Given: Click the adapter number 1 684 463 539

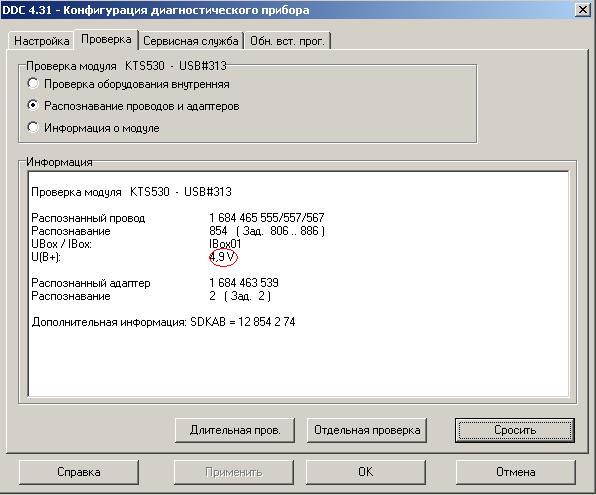Looking at the screenshot, I should coord(244,283).
